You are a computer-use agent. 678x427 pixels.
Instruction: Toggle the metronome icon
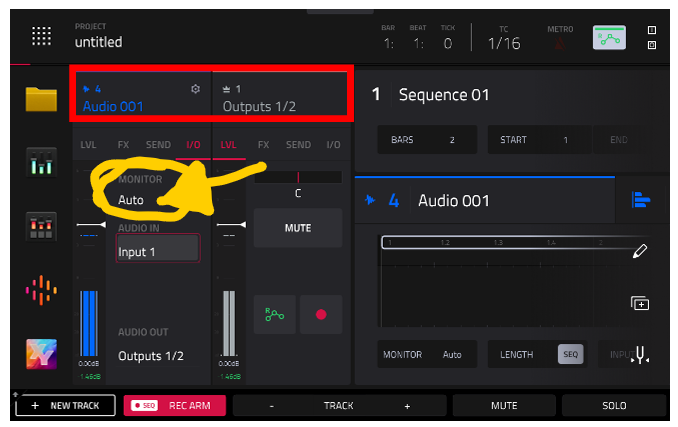click(x=560, y=43)
